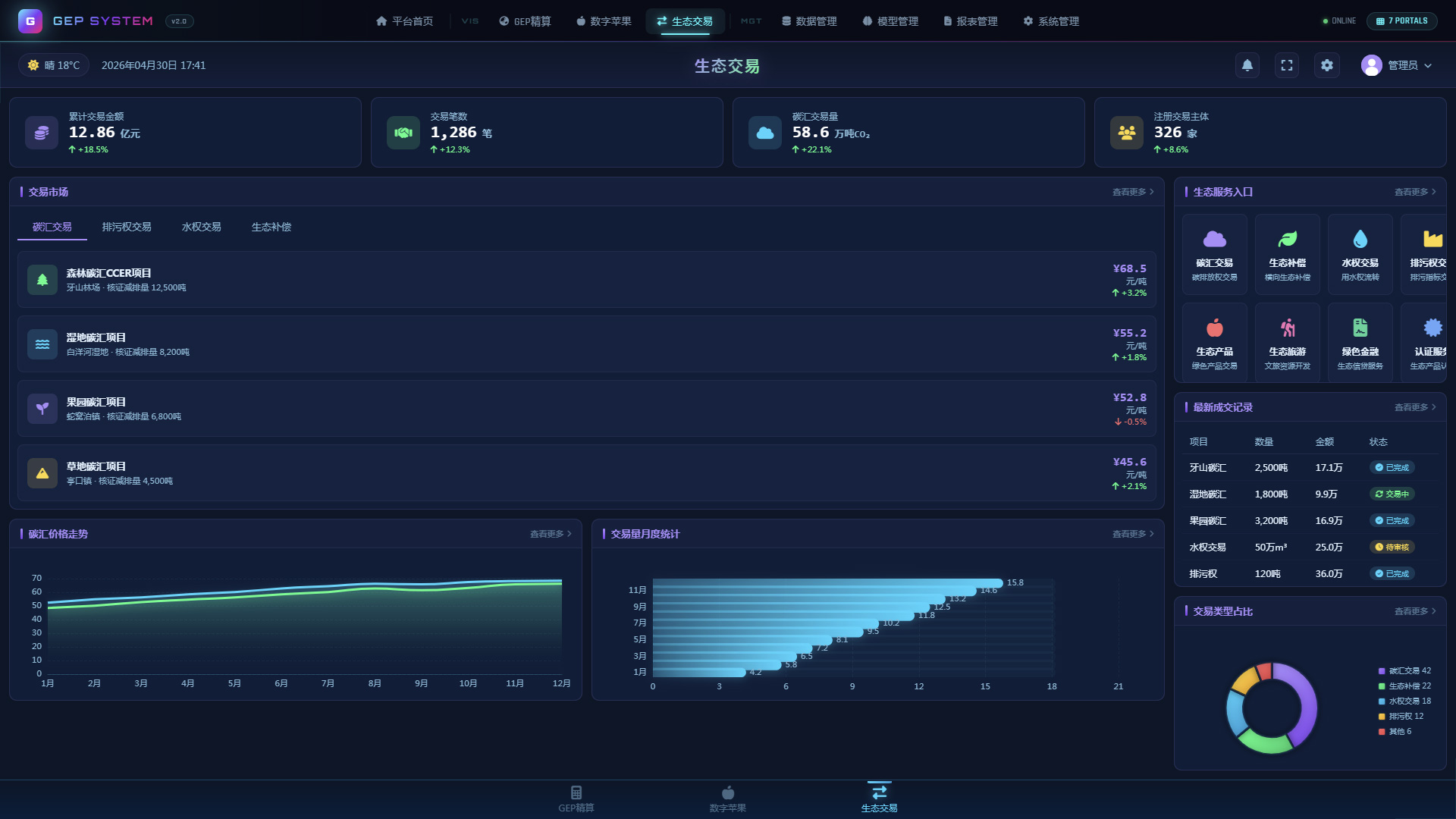Toggle 生态补偿 22 legend swatch
Image resolution: width=1456 pixels, height=819 pixels.
(1382, 686)
